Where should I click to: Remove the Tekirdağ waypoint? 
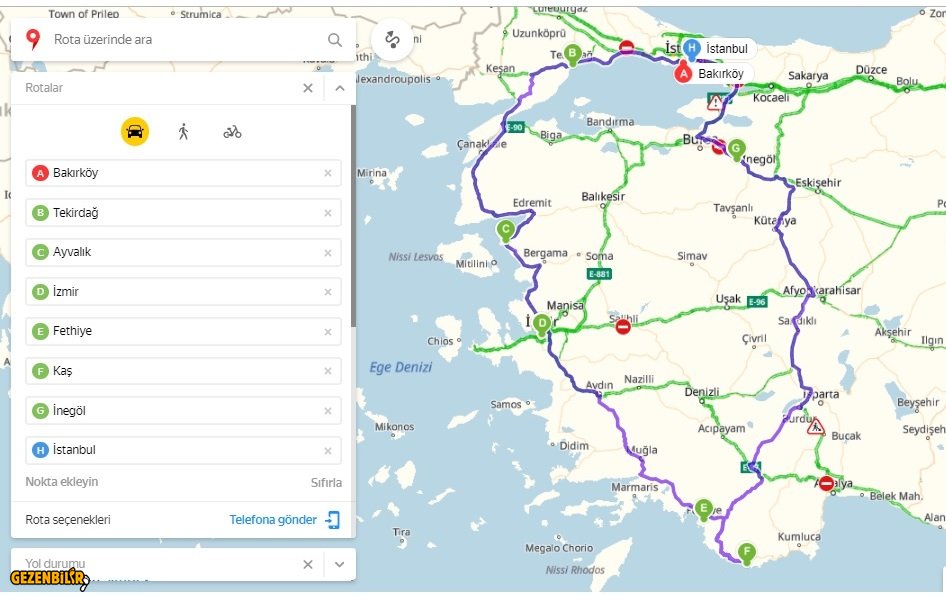(327, 213)
